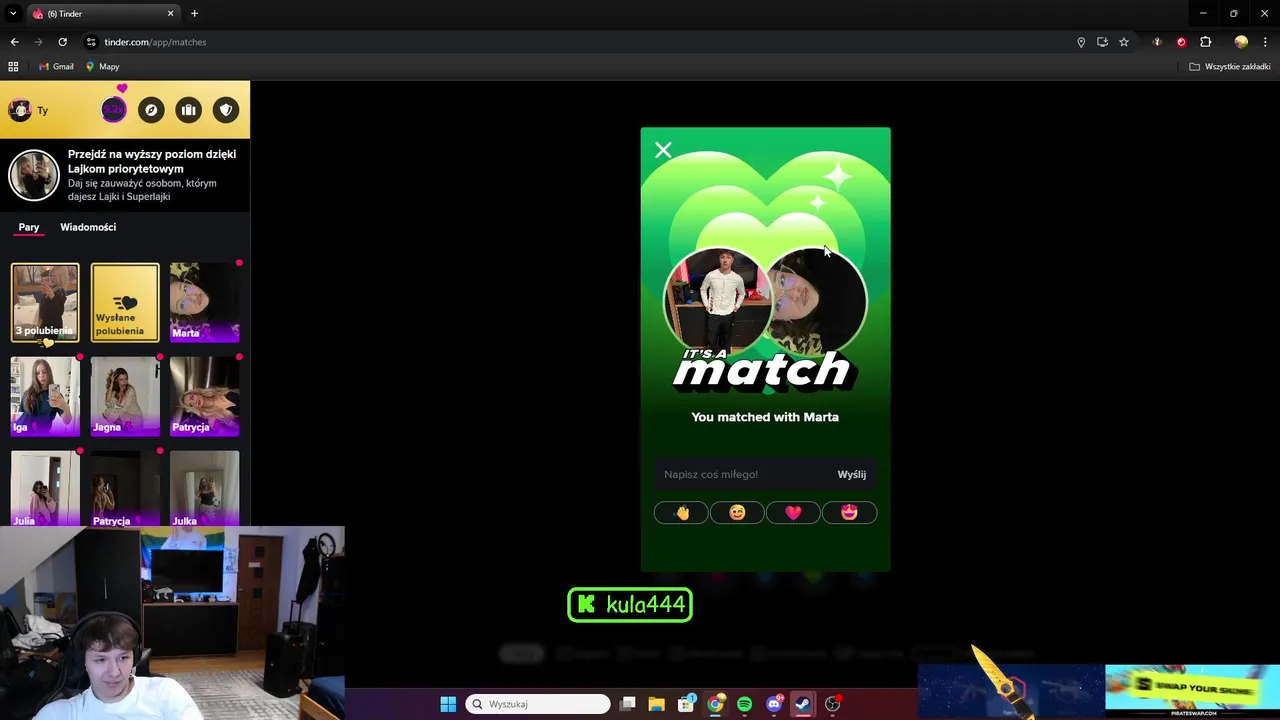Click your profile photo in match popup

718,301
